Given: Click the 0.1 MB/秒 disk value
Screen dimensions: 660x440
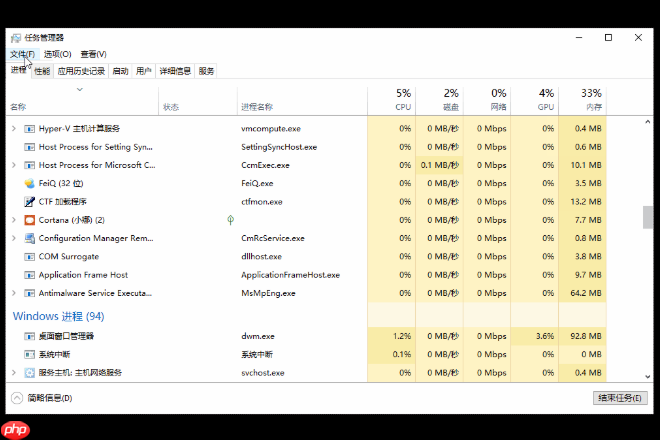Looking at the screenshot, I should [439, 165].
